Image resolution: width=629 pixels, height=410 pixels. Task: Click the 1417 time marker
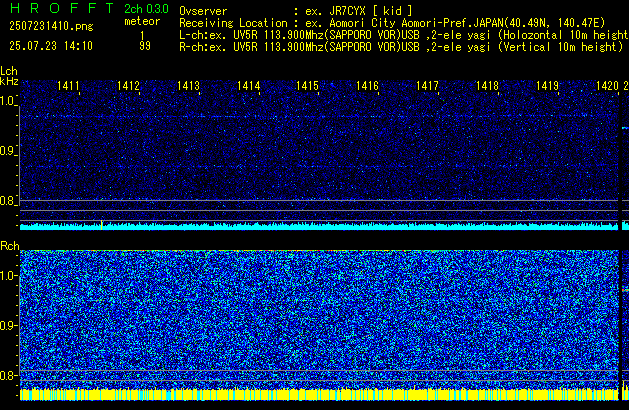427,86
